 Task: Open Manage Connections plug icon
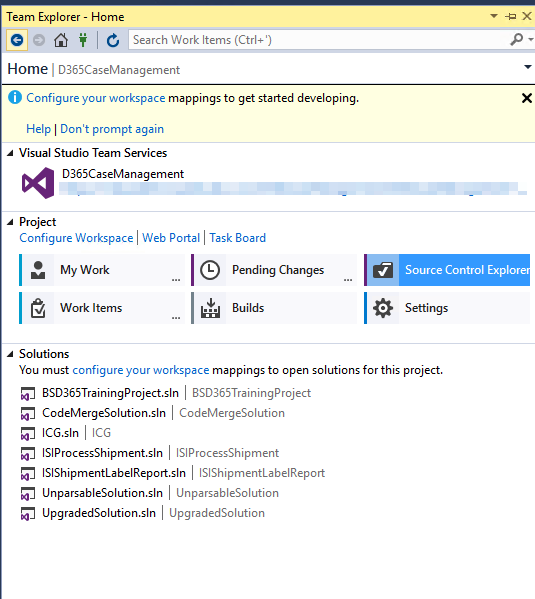(83, 40)
